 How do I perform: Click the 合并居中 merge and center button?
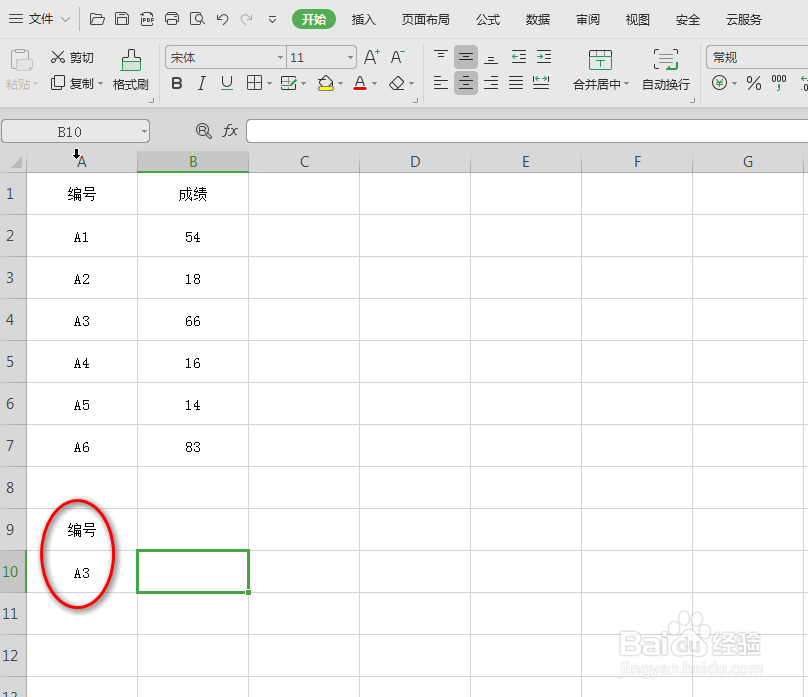tap(600, 70)
